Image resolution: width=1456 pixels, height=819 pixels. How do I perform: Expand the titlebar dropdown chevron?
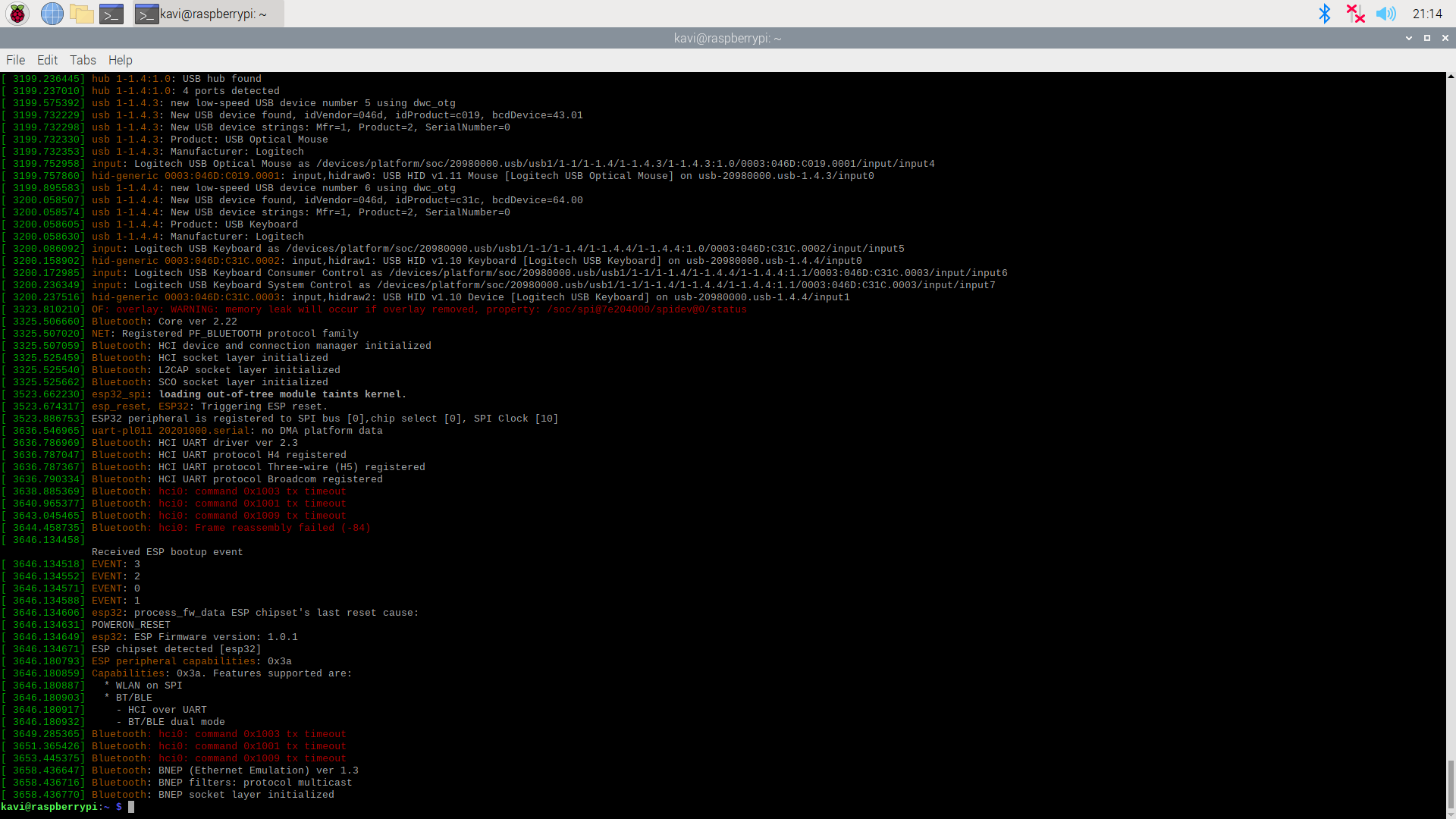pyautogui.click(x=1409, y=37)
